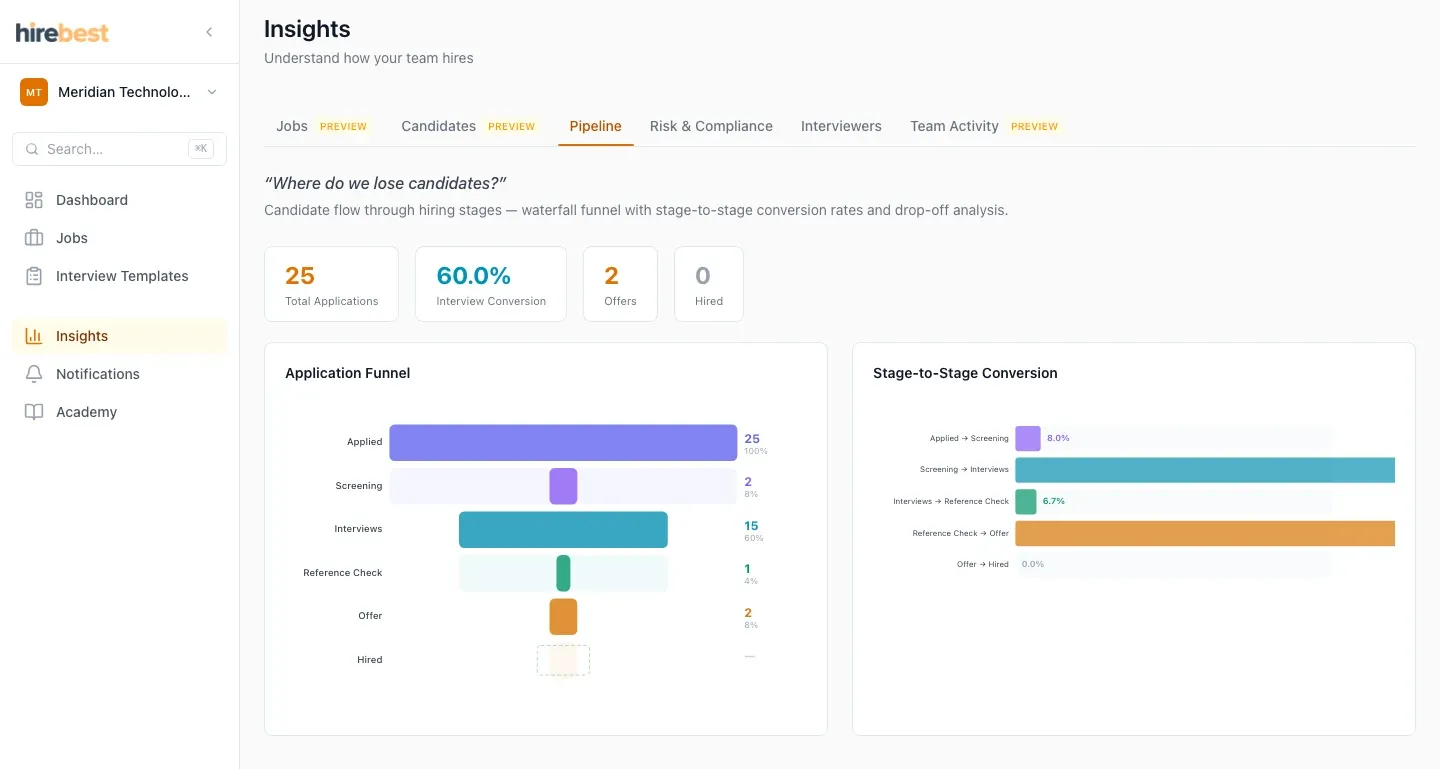1440x769 pixels.
Task: Click the Academy book icon
Action: [34, 412]
